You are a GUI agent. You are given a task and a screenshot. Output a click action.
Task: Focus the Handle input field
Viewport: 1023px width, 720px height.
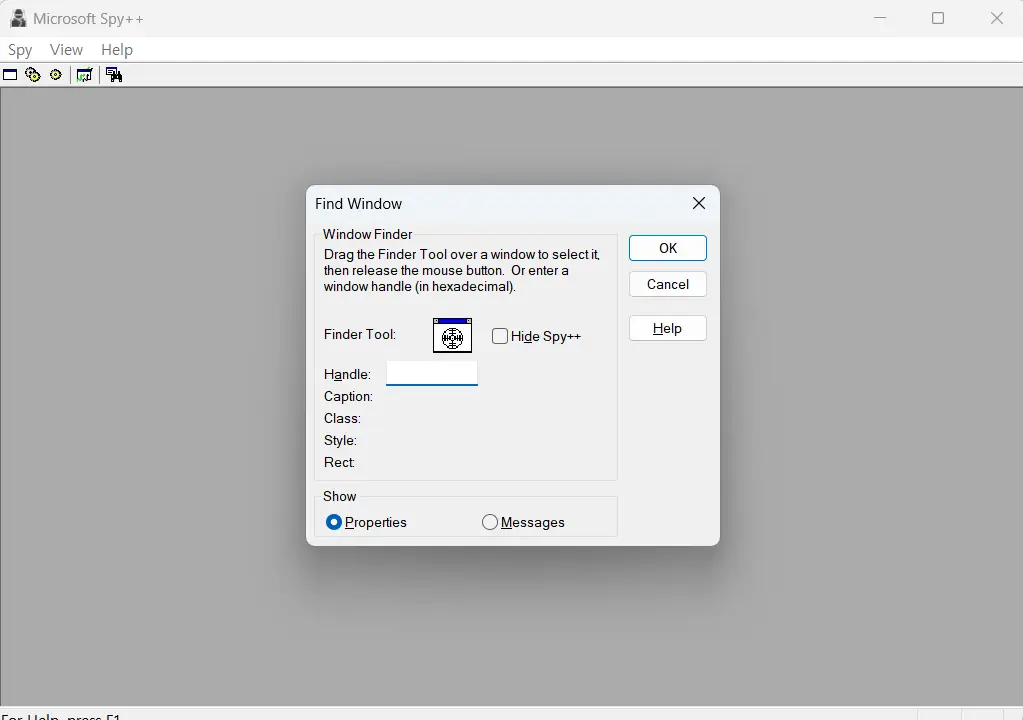click(x=432, y=373)
